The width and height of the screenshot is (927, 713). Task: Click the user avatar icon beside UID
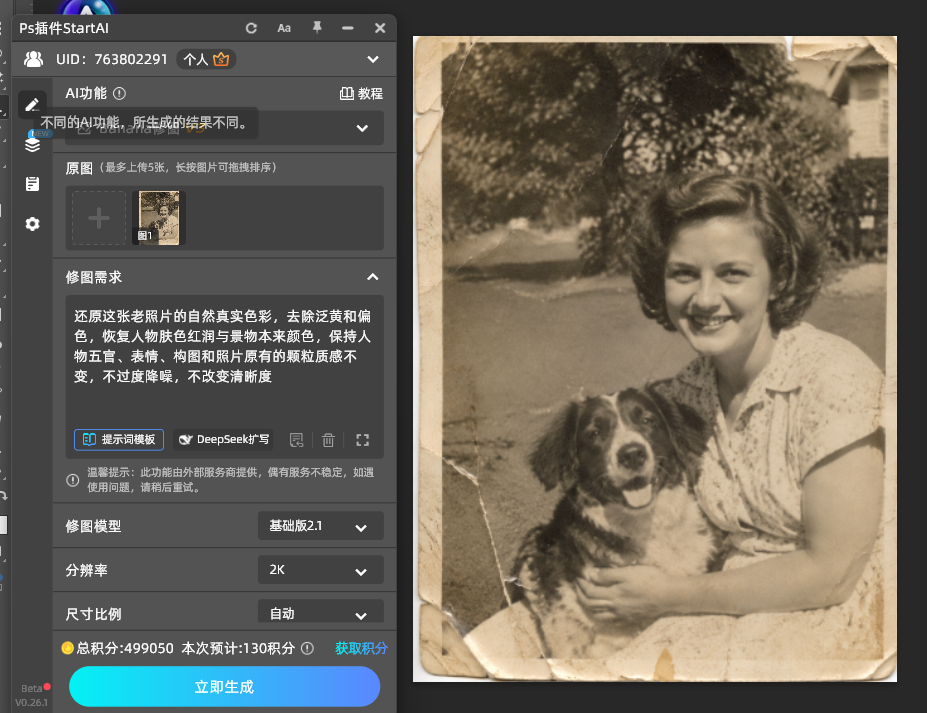pos(34,59)
